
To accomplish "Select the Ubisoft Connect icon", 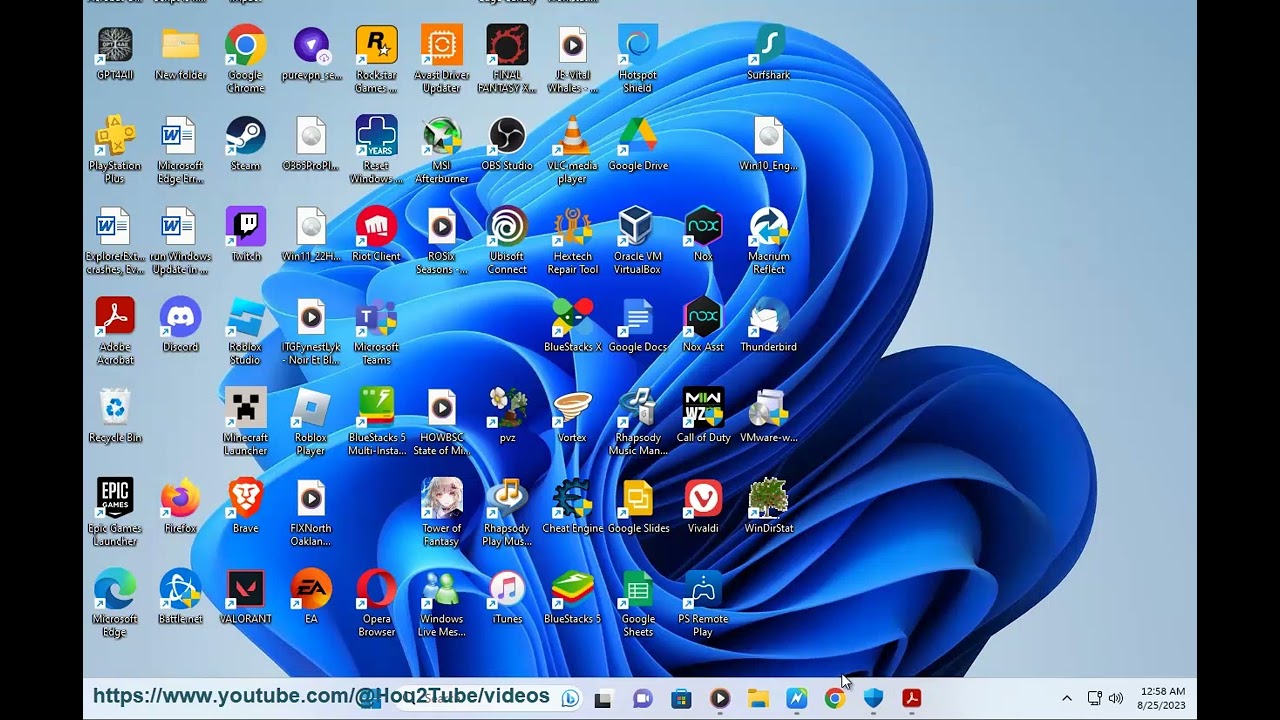I will pyautogui.click(x=507, y=226).
